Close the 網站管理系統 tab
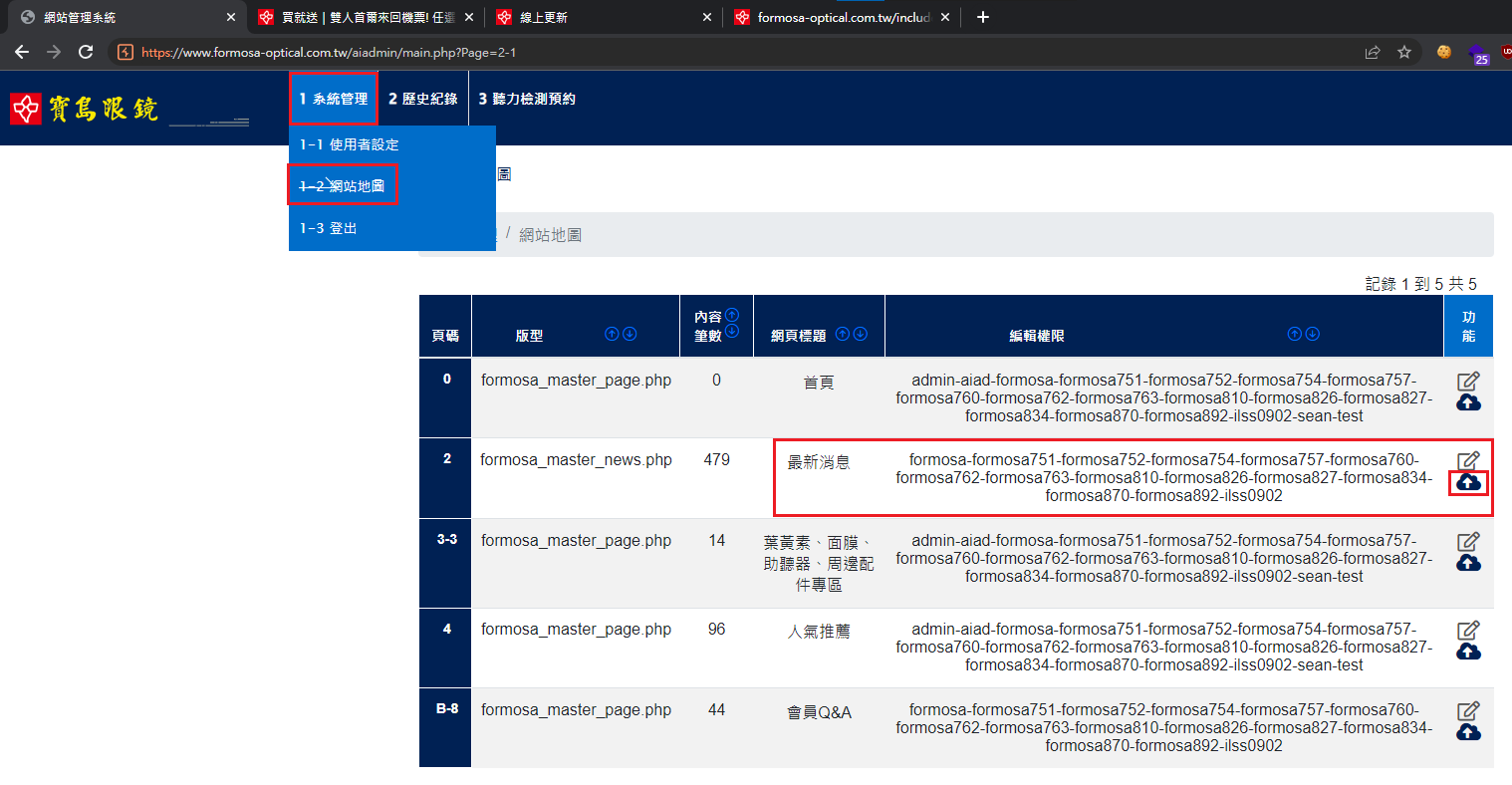Viewport: 1512px width, 785px height. point(230,17)
